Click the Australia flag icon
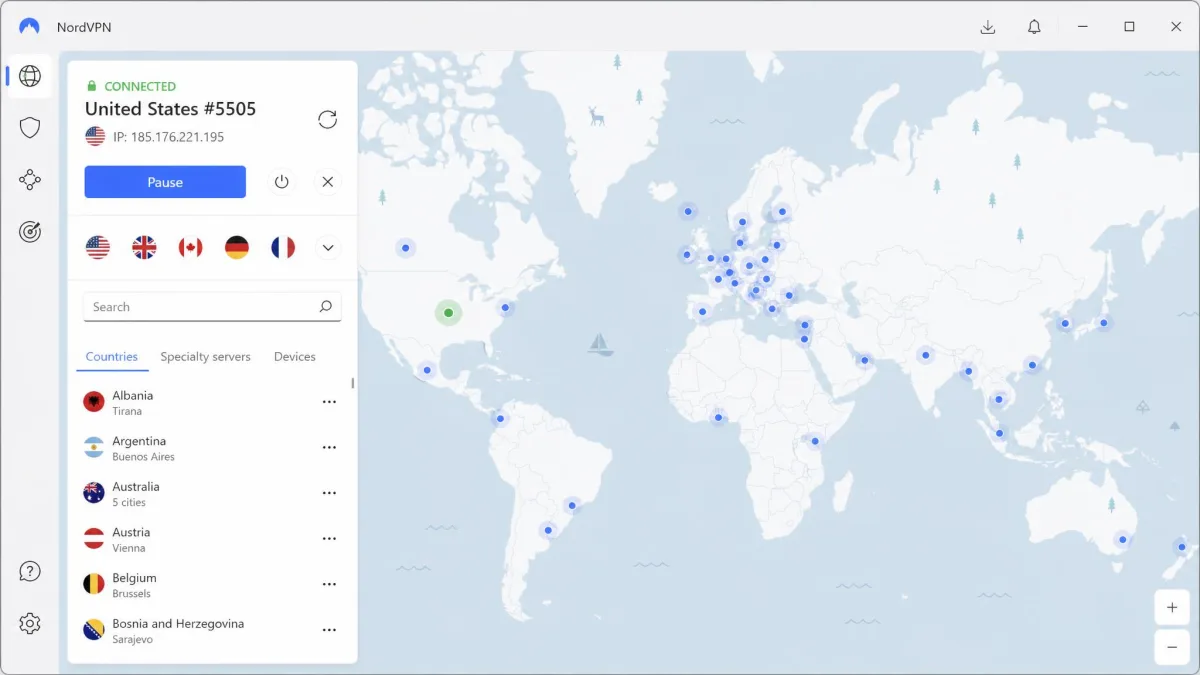Screen dimensions: 1200x675 tap(94, 493)
